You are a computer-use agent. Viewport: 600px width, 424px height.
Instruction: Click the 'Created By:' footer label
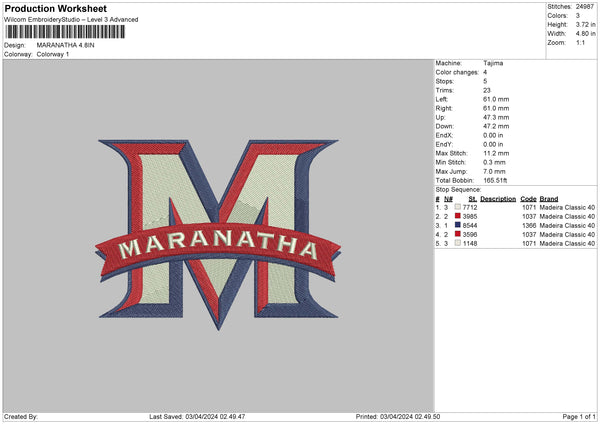pyautogui.click(x=21, y=416)
